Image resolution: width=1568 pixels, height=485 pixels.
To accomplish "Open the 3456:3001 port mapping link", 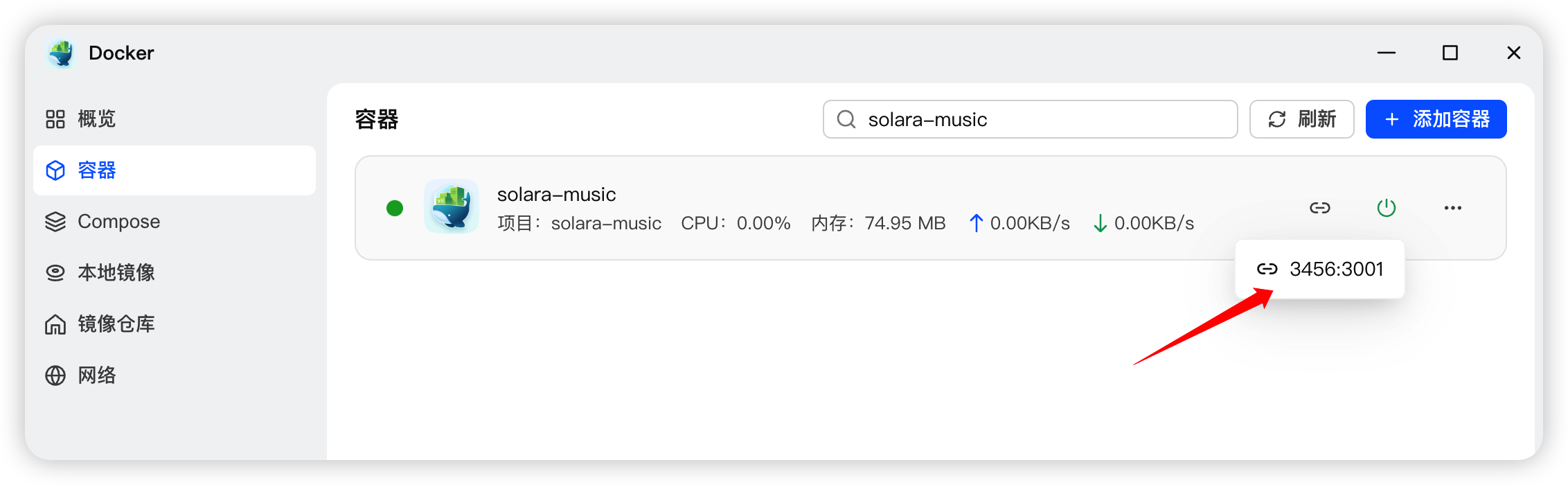I will coord(1320,270).
